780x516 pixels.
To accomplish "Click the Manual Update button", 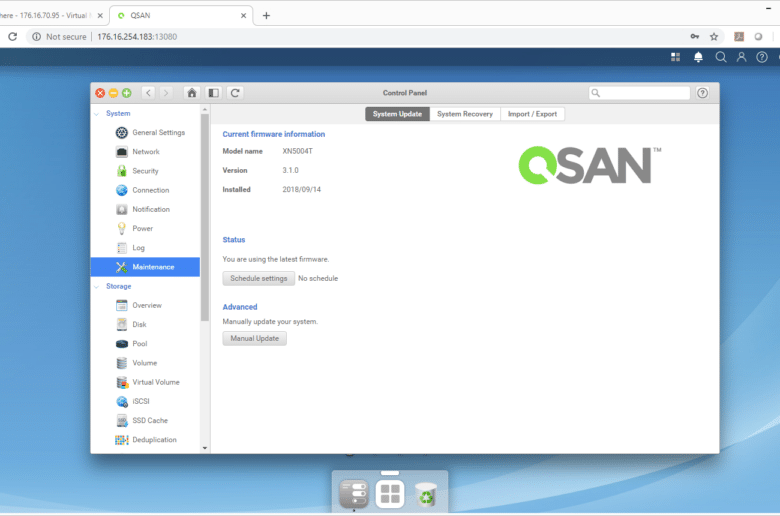I will coord(255,338).
